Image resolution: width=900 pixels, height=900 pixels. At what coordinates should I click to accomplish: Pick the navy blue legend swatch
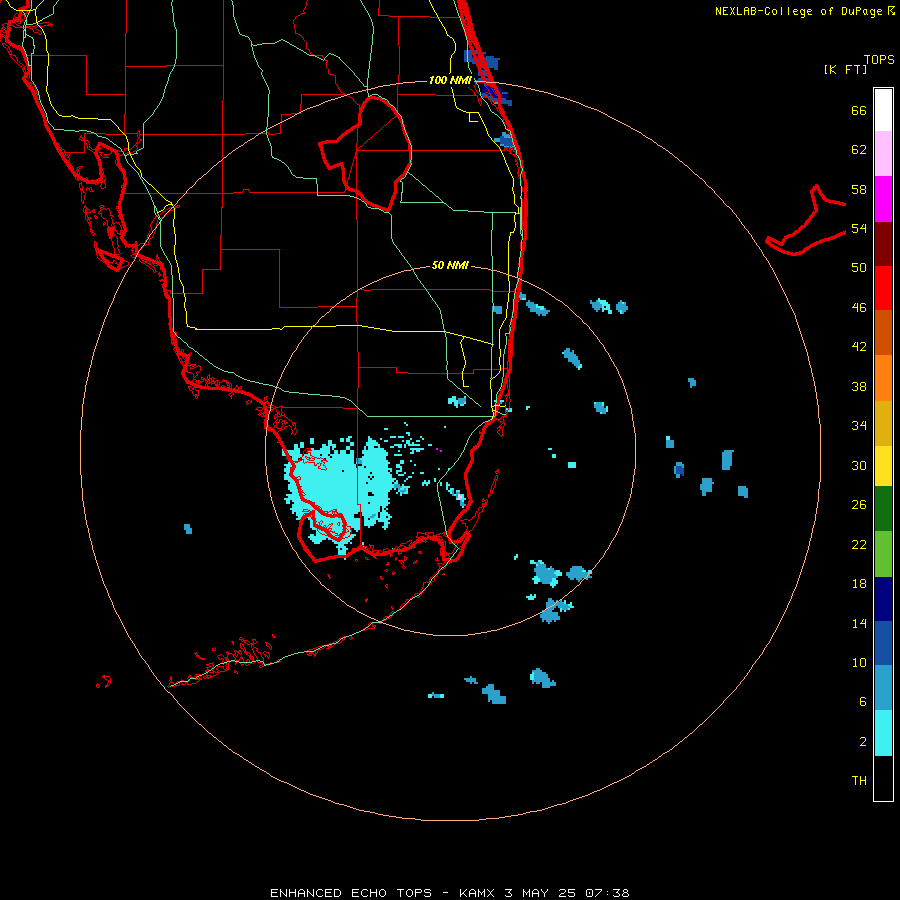coord(883,599)
